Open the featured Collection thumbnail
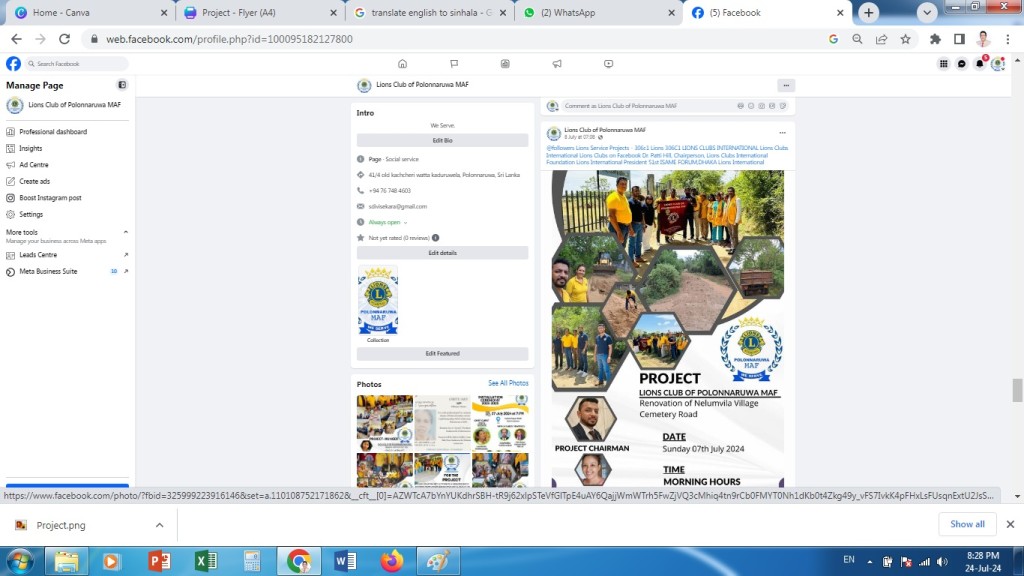1024x576 pixels. point(377,300)
